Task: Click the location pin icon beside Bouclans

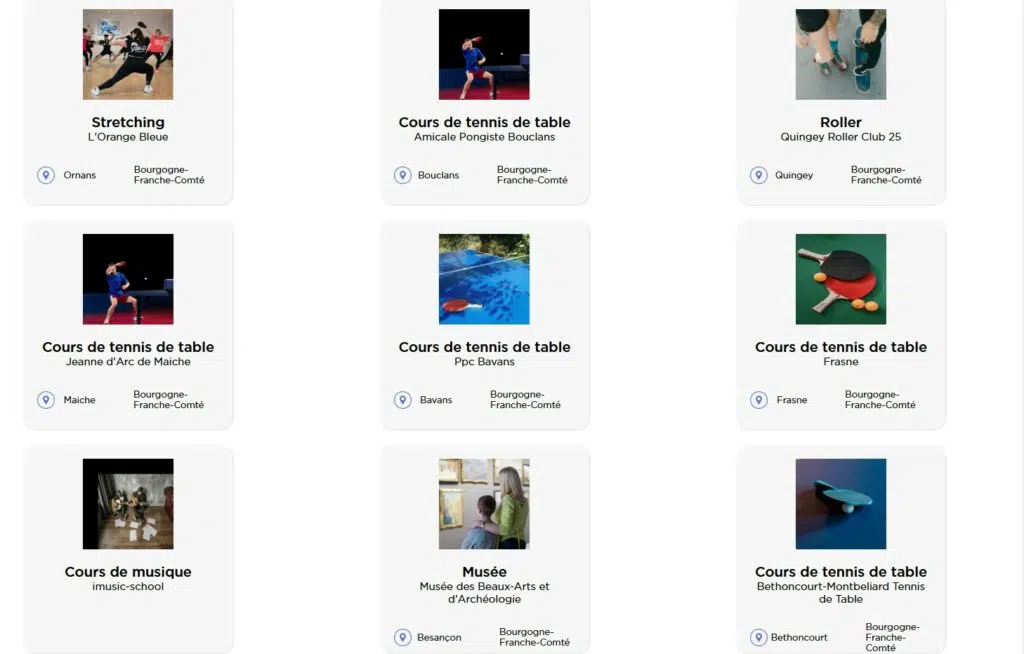Action: [x=402, y=175]
